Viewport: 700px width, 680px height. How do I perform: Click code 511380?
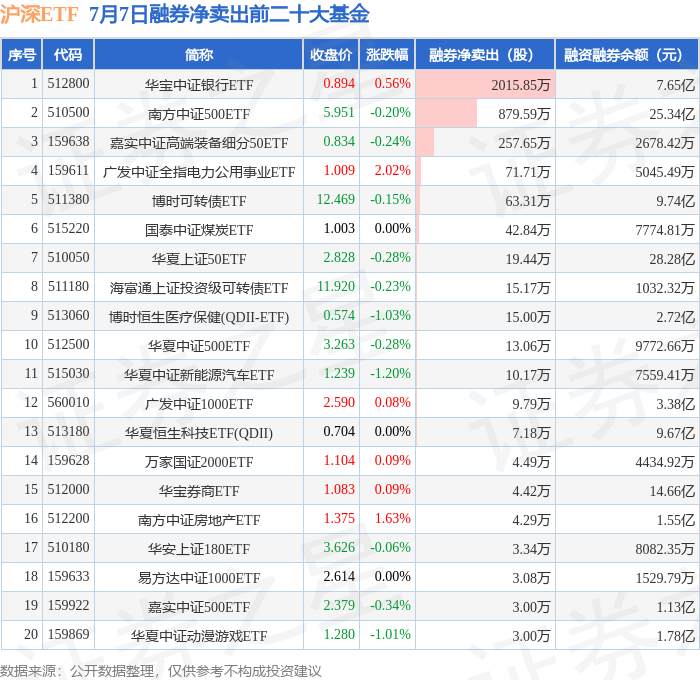[x=68, y=200]
